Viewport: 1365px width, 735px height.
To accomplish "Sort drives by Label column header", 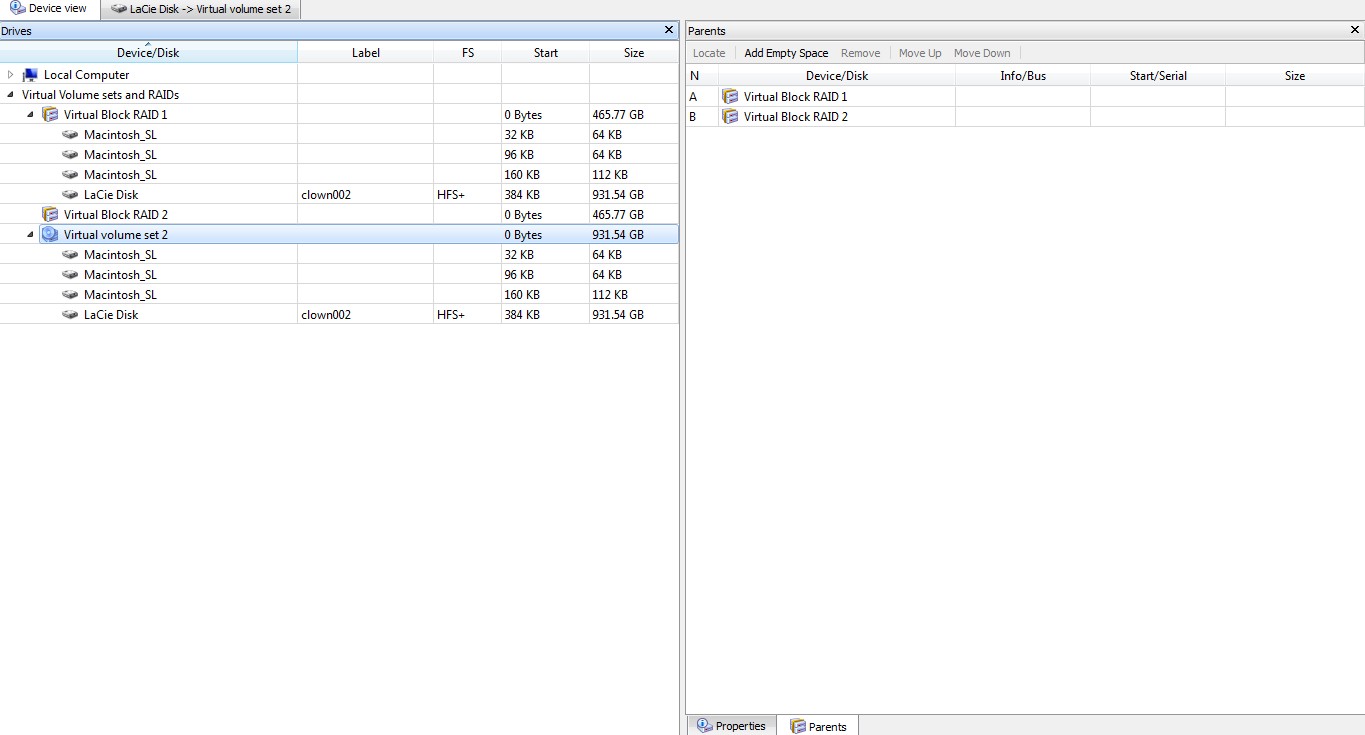I will (x=366, y=53).
